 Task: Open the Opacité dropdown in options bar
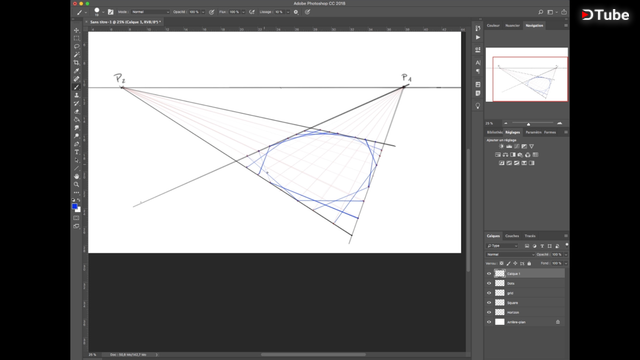click(203, 12)
